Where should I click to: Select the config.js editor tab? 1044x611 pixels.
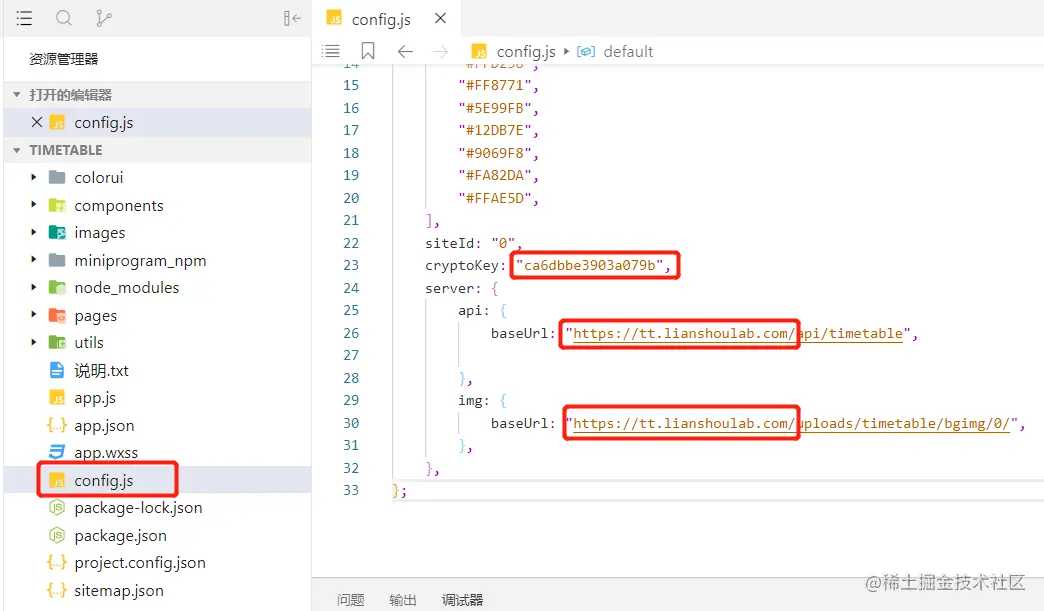(386, 19)
